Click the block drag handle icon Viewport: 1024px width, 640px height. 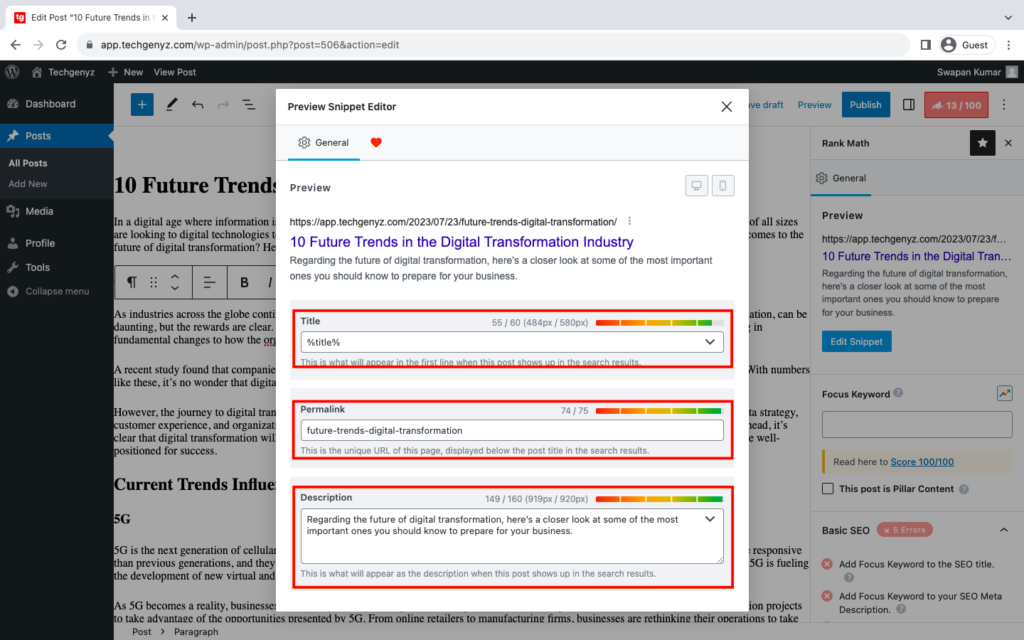pos(153,282)
